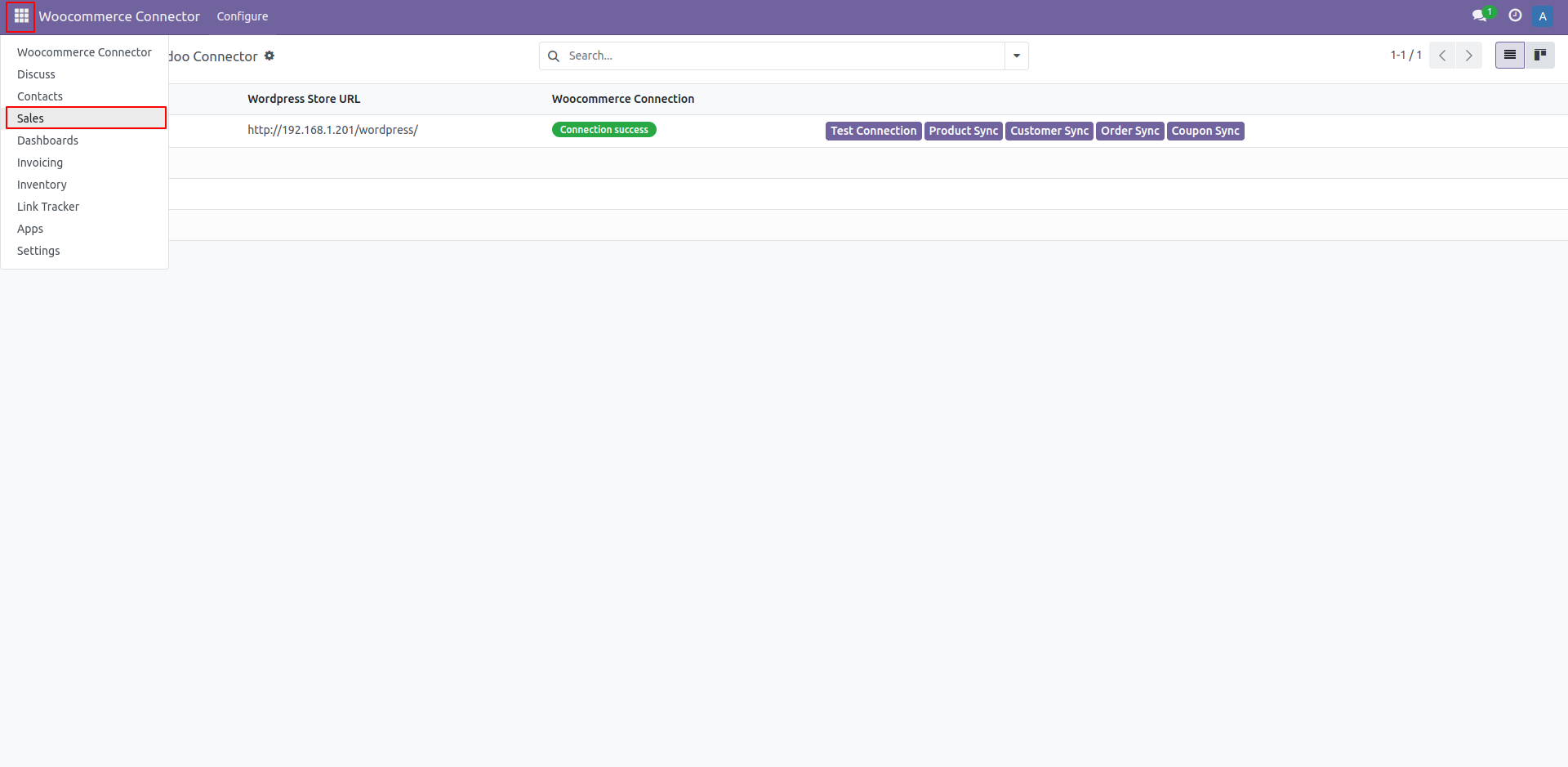Switch to list view
The height and width of the screenshot is (767, 1568).
[1509, 56]
